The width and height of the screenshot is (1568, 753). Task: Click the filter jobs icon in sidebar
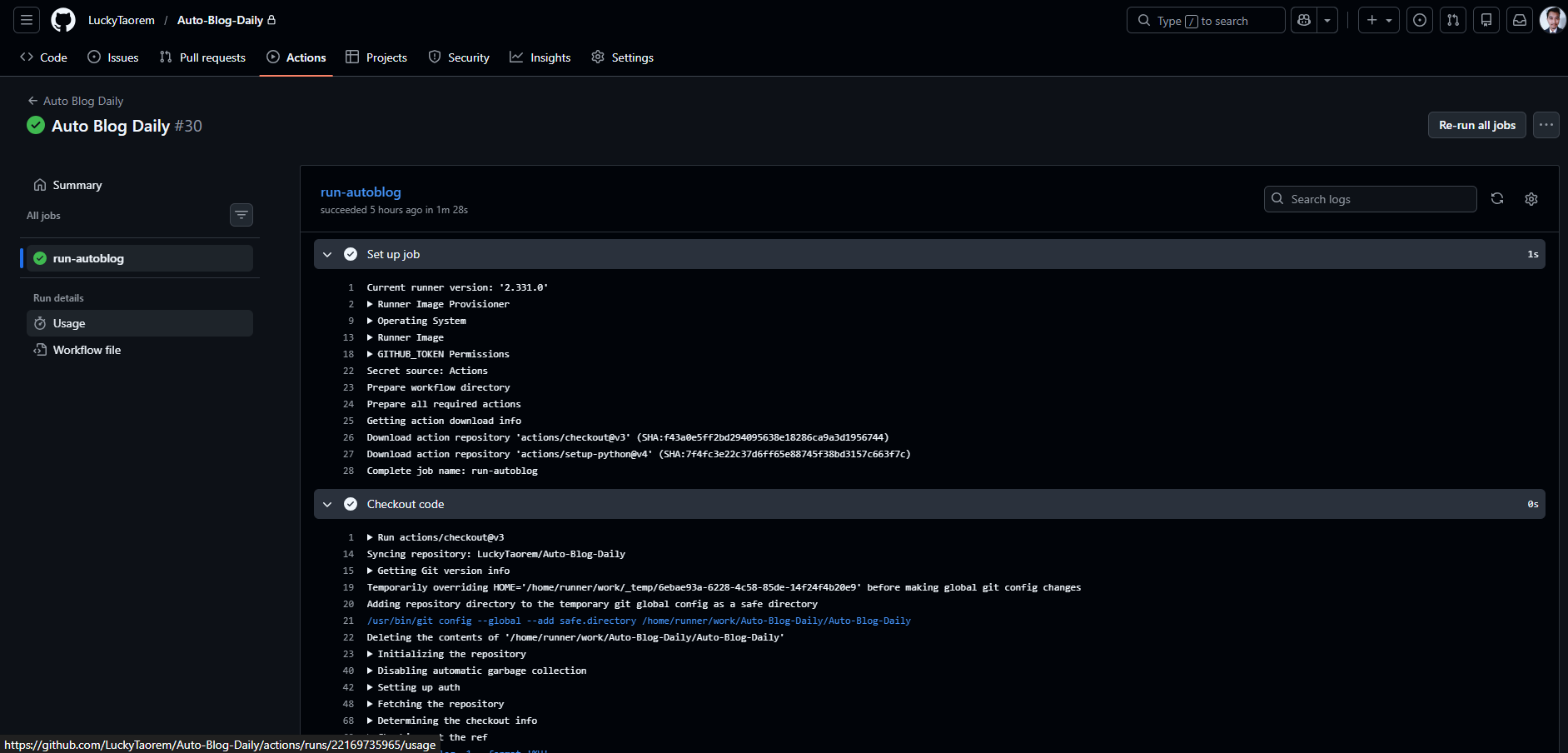tap(241, 215)
